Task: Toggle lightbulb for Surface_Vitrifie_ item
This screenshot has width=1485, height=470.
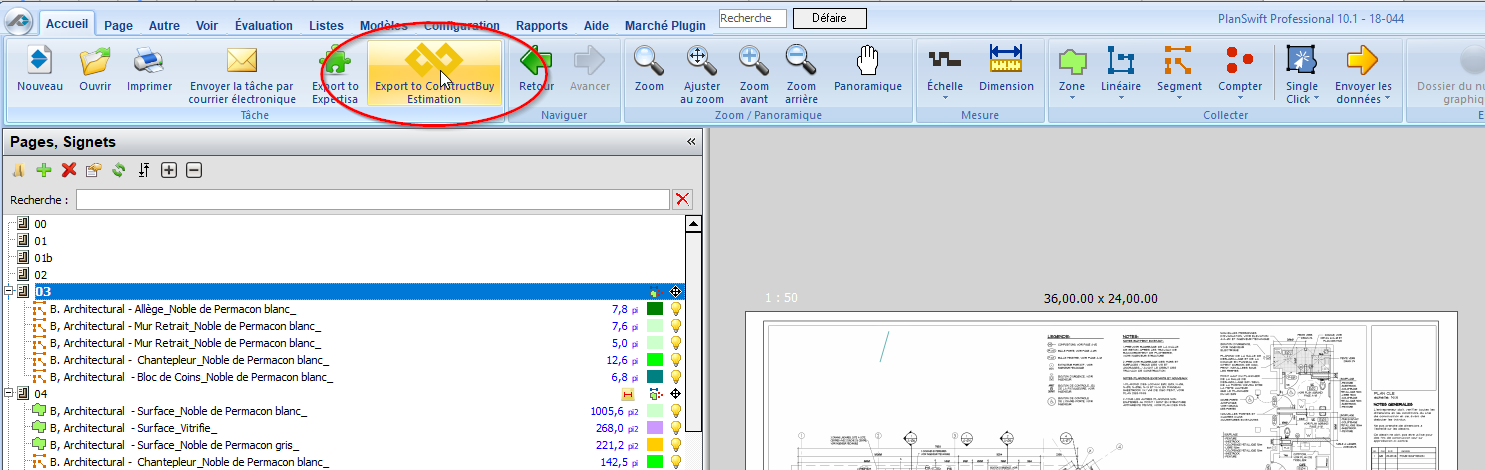Action: point(676,428)
